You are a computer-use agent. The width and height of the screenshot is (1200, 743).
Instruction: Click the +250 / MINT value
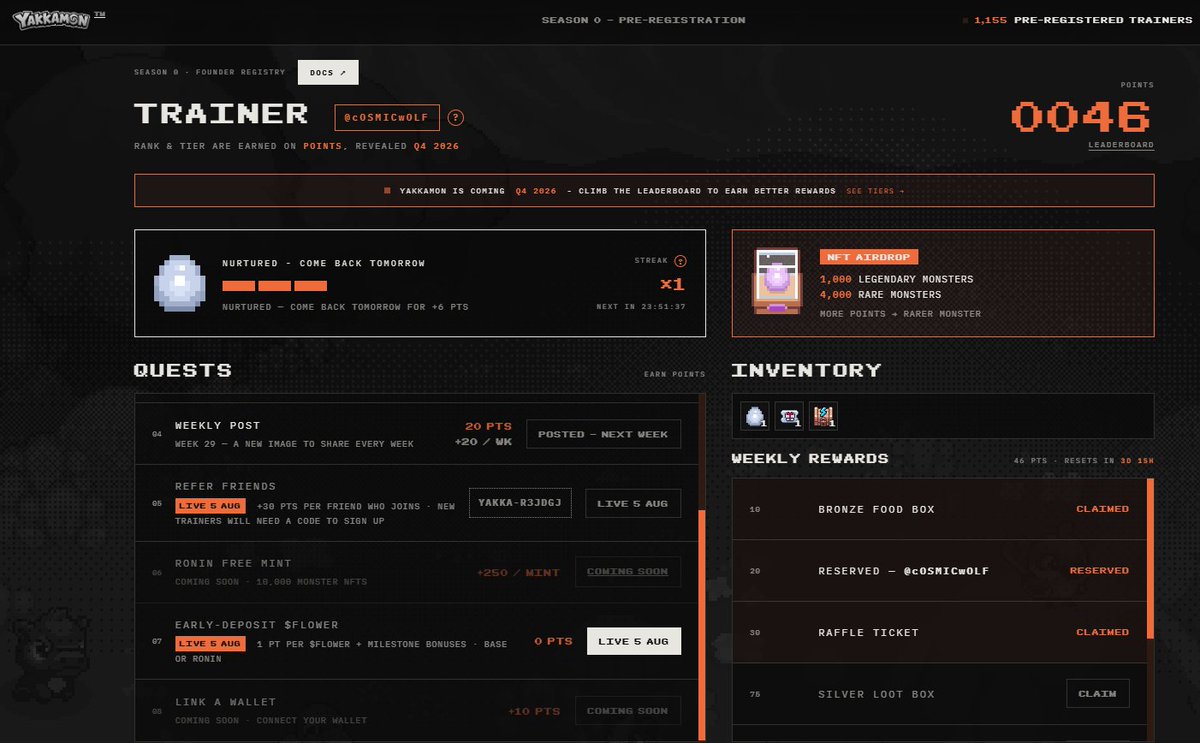pos(518,573)
